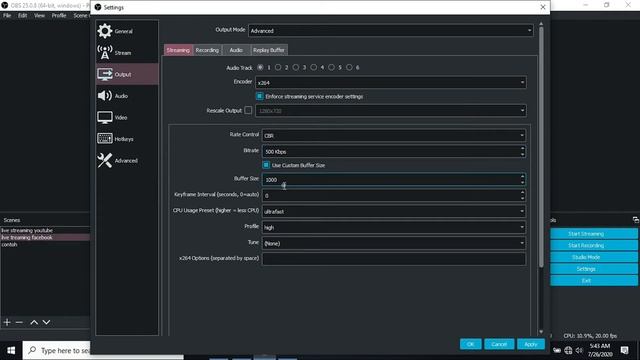The width and height of the screenshot is (640, 360).
Task: Click the x264 Options text field
Action: [393, 259]
